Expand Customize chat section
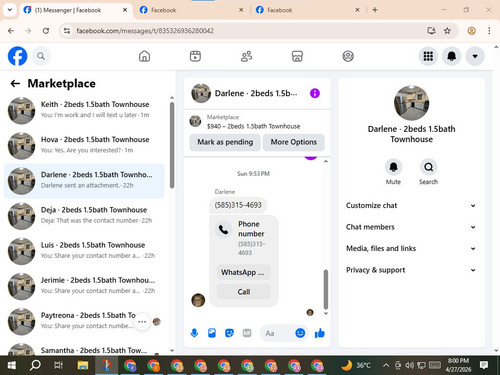The height and width of the screenshot is (375, 500). (411, 205)
